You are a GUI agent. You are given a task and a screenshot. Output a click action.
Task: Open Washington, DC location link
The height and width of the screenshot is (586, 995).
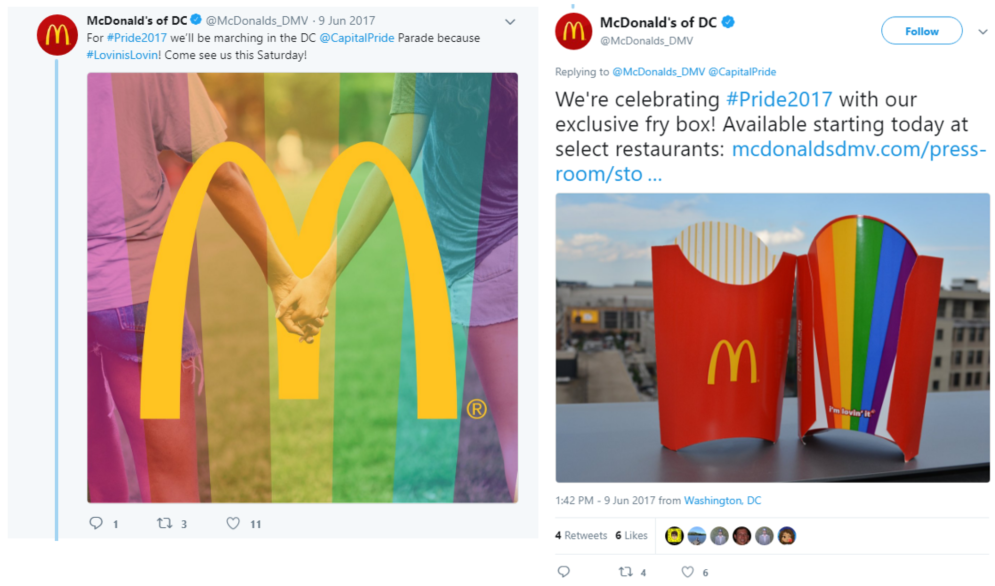click(722, 500)
